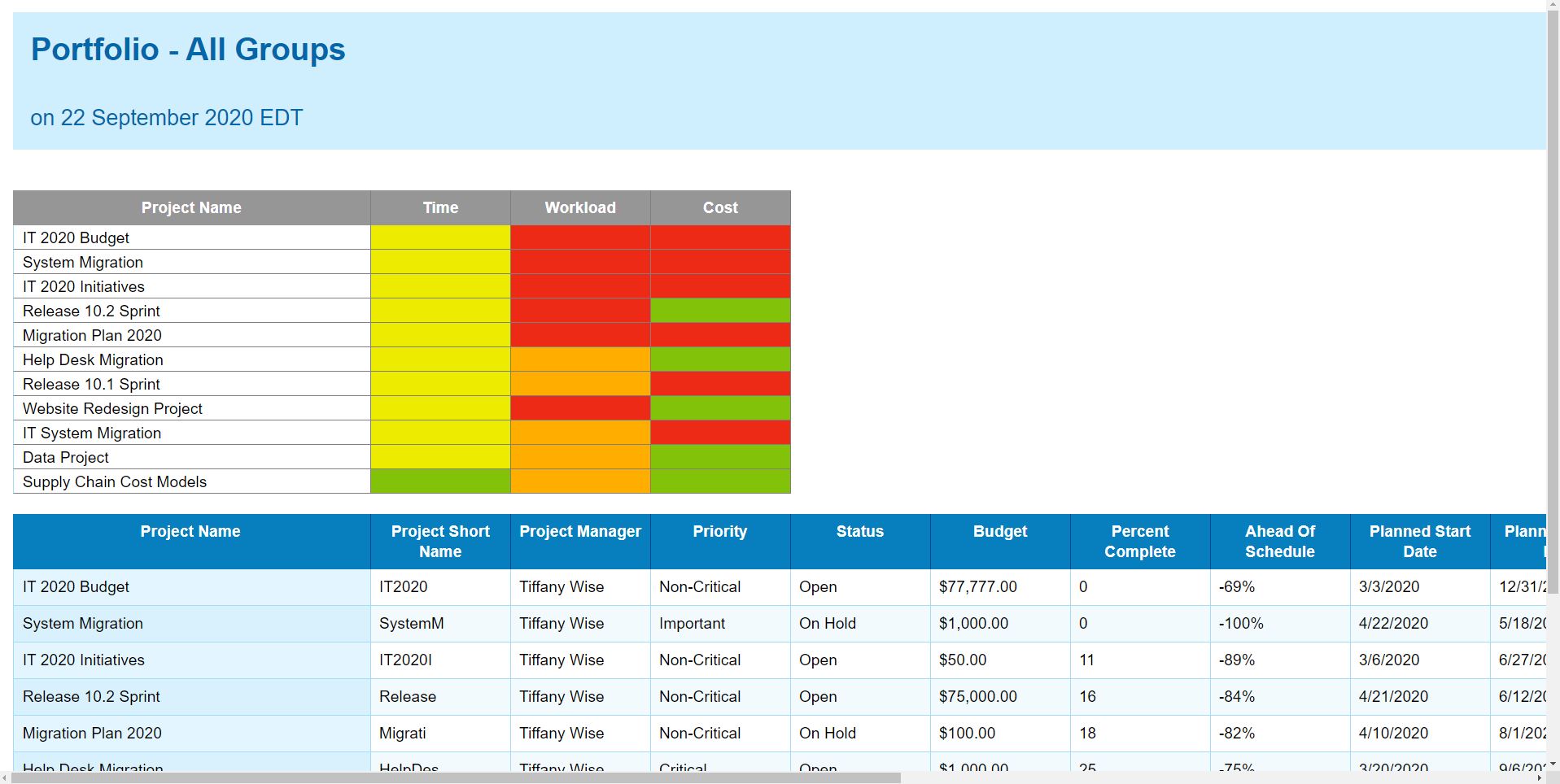
Task: Click the percent complete value 16
Action: coord(1087,696)
